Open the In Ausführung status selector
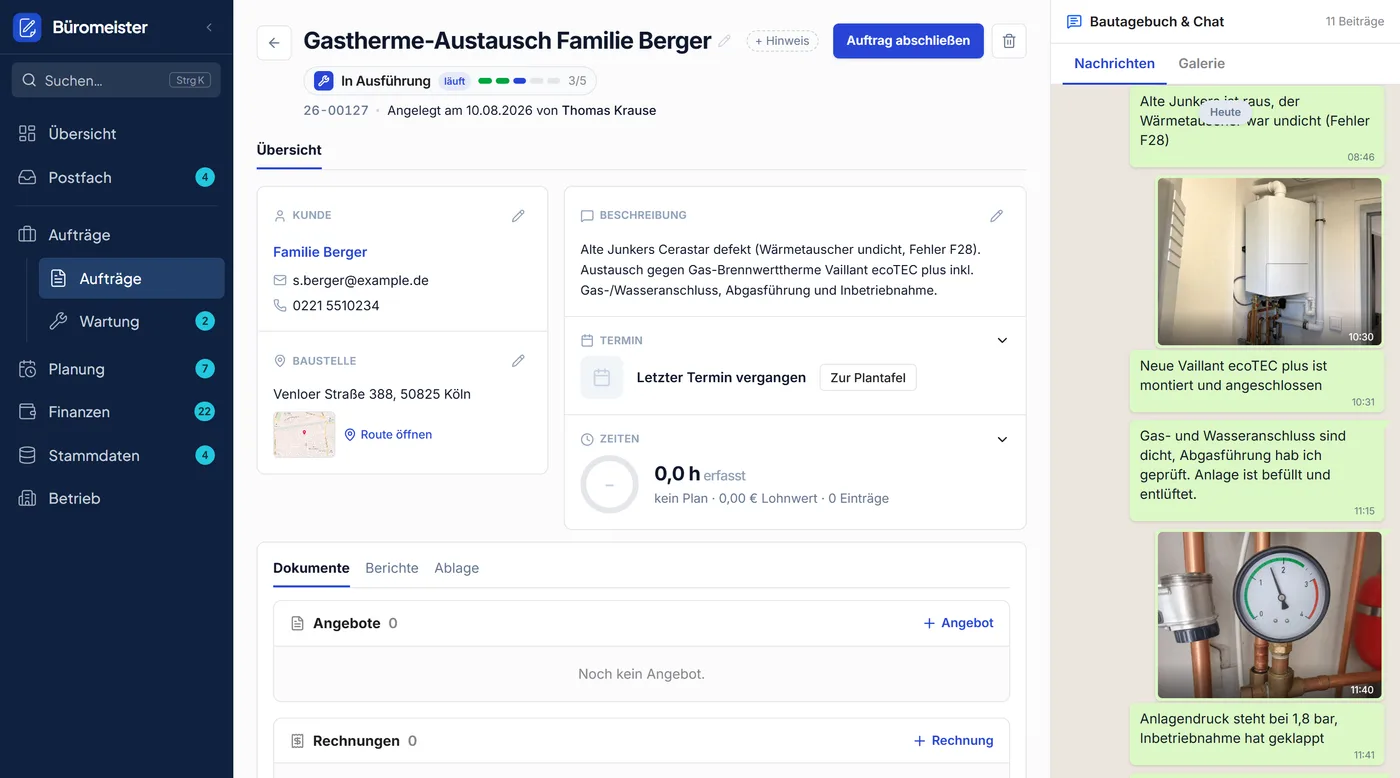The width and height of the screenshot is (1400, 778). (450, 81)
